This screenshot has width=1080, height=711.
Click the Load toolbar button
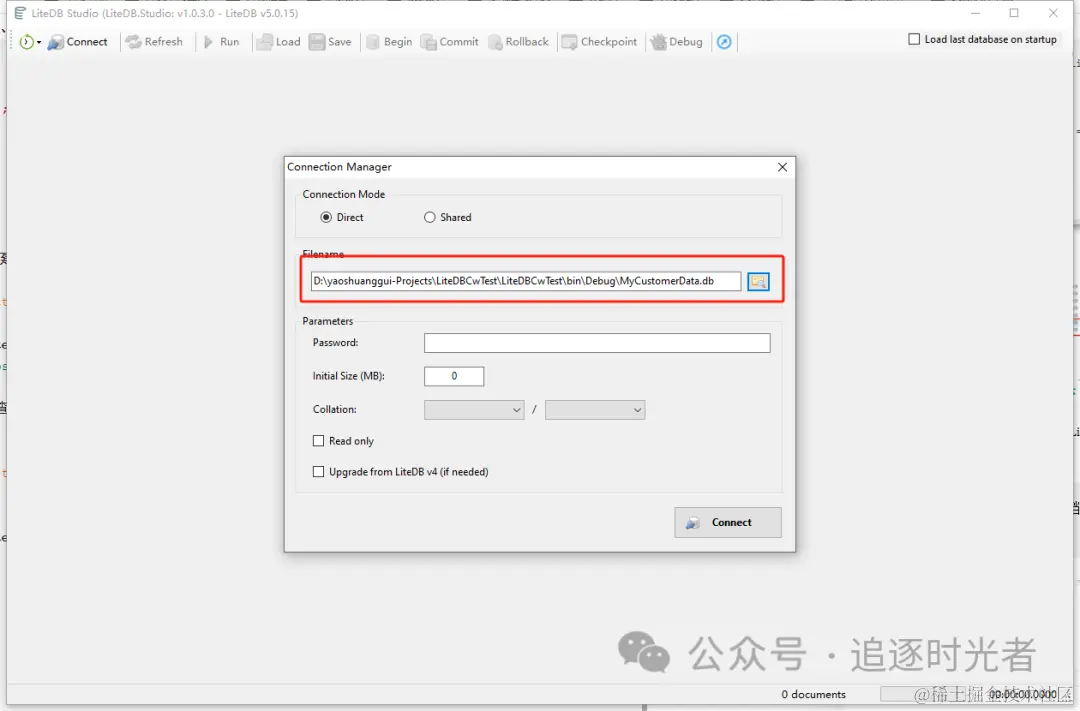click(x=278, y=42)
